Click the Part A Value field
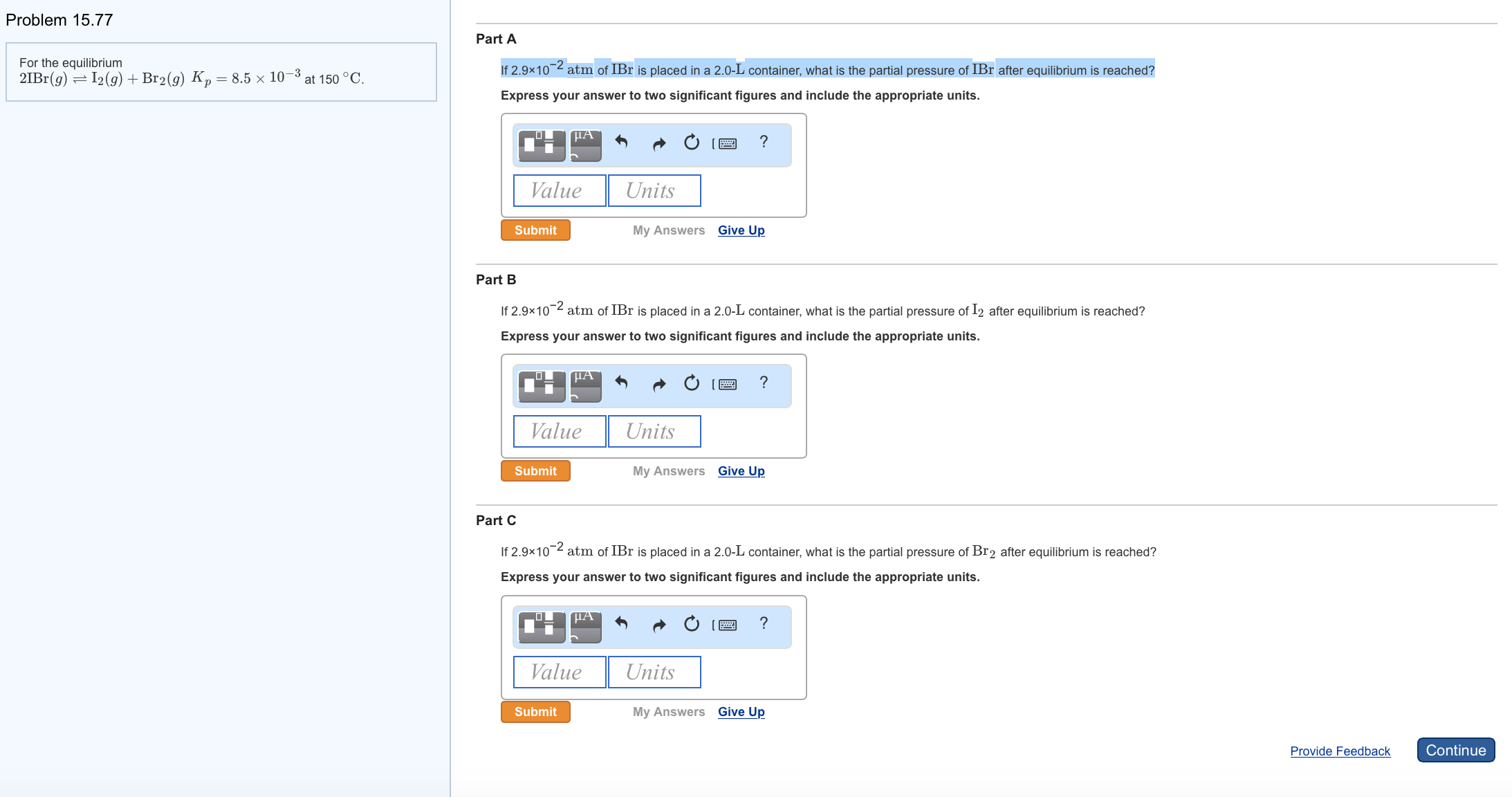 pyautogui.click(x=560, y=190)
